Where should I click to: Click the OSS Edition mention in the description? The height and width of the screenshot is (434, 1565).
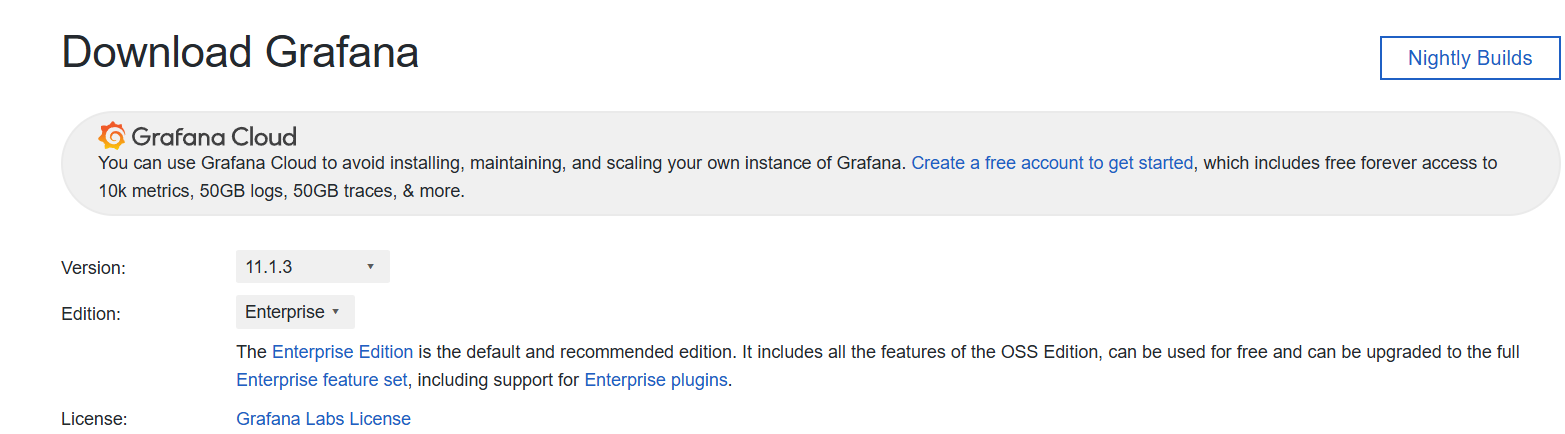(1051, 352)
